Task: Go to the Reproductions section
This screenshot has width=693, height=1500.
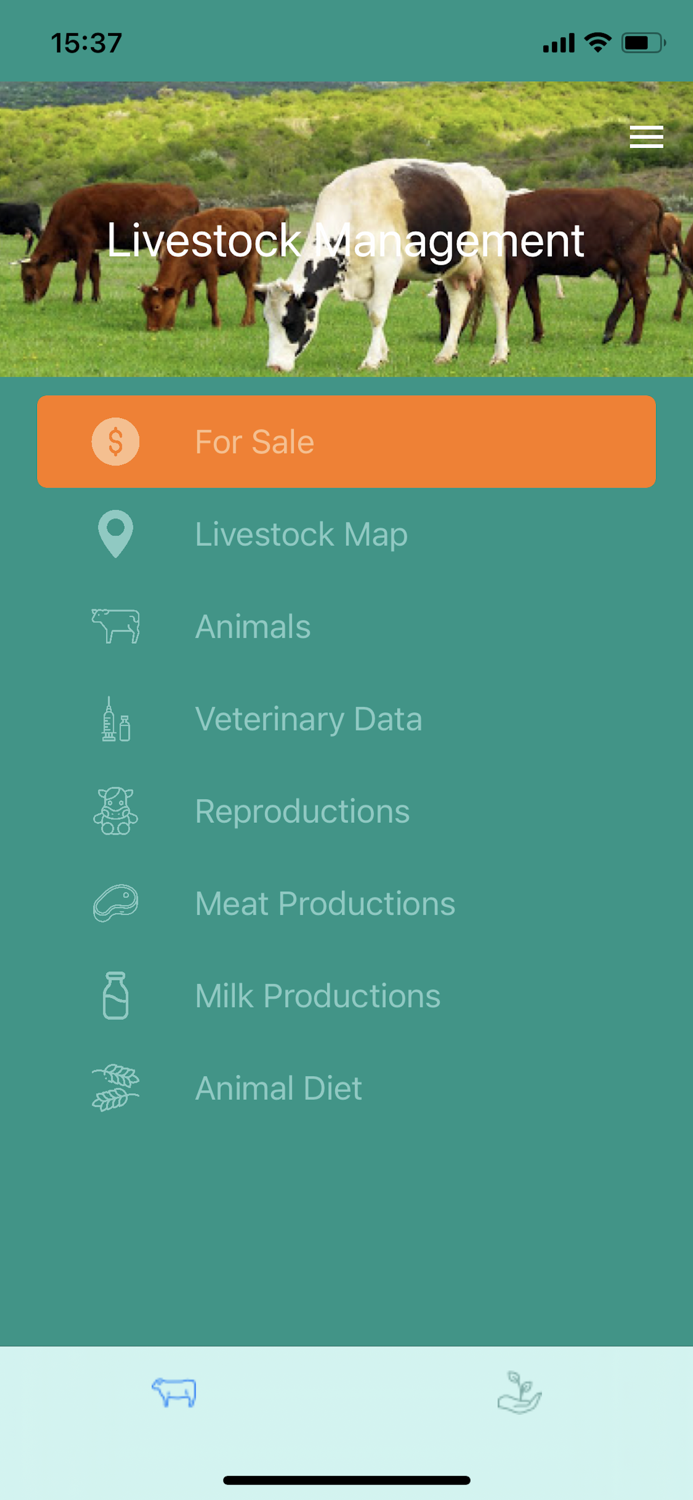Action: coord(302,811)
